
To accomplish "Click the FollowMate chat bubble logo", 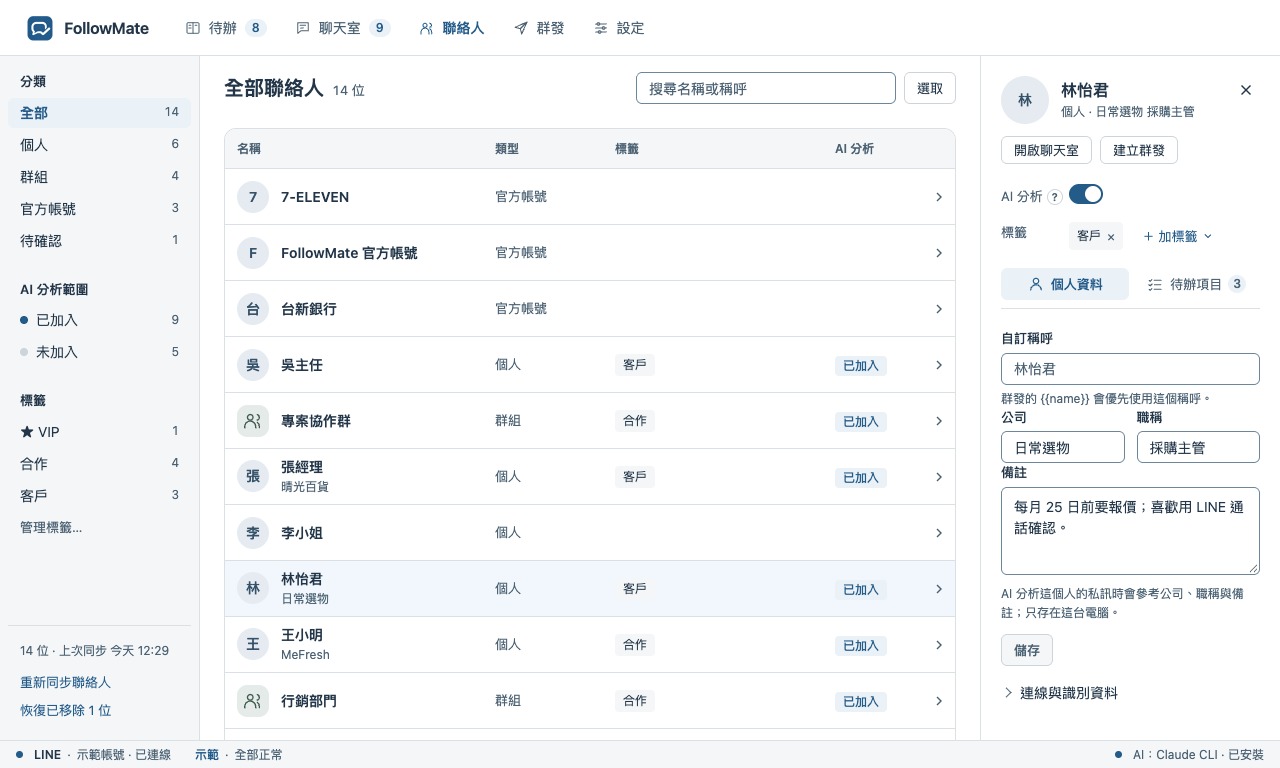I will click(x=40, y=28).
